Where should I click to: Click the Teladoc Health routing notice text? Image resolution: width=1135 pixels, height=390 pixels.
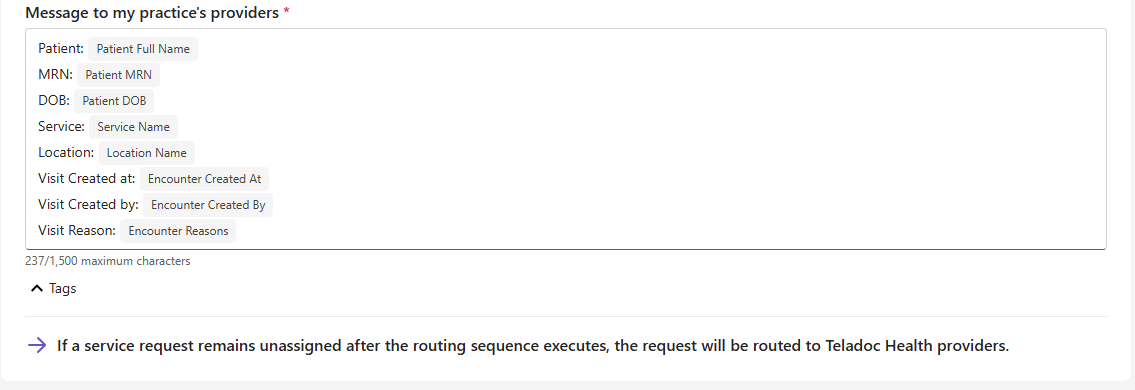(x=533, y=346)
